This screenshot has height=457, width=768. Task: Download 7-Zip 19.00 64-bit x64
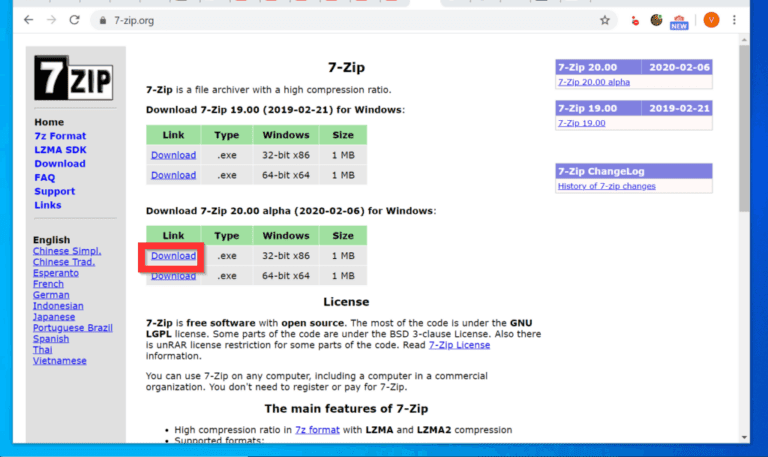tap(173, 175)
